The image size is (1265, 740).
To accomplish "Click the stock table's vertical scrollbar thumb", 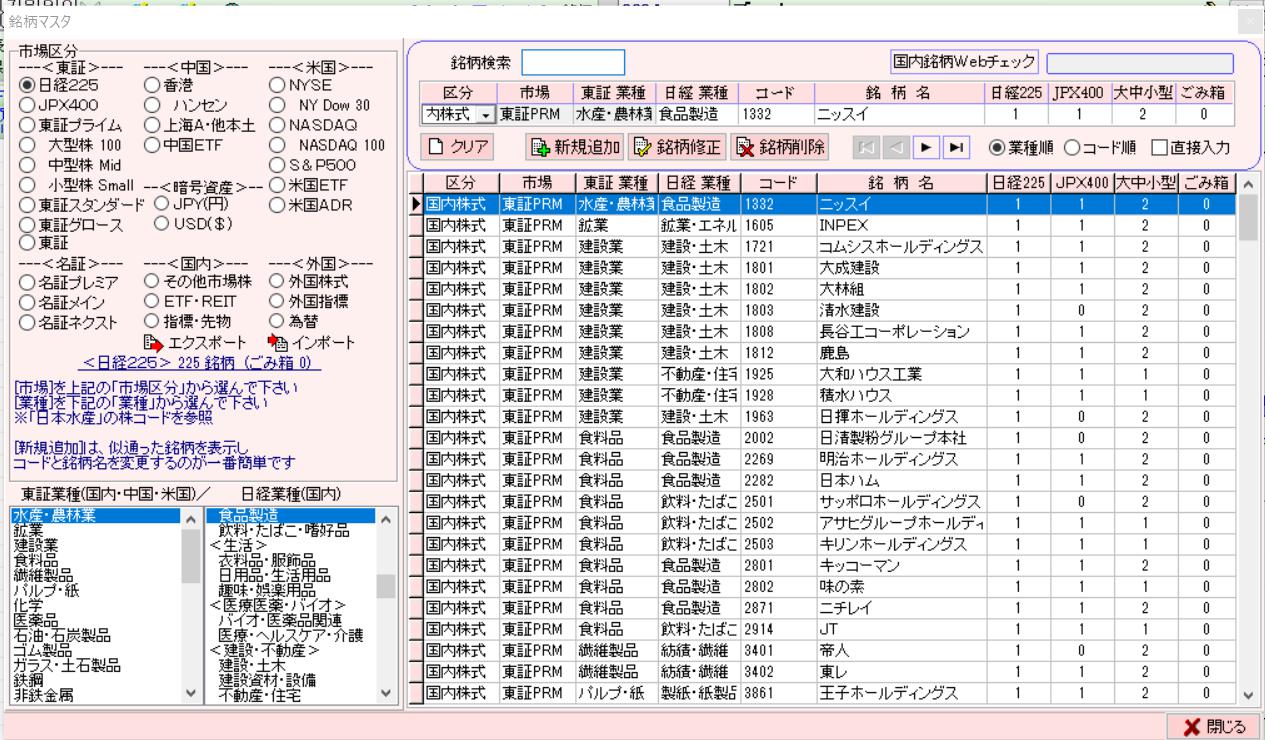I will click(x=1248, y=217).
